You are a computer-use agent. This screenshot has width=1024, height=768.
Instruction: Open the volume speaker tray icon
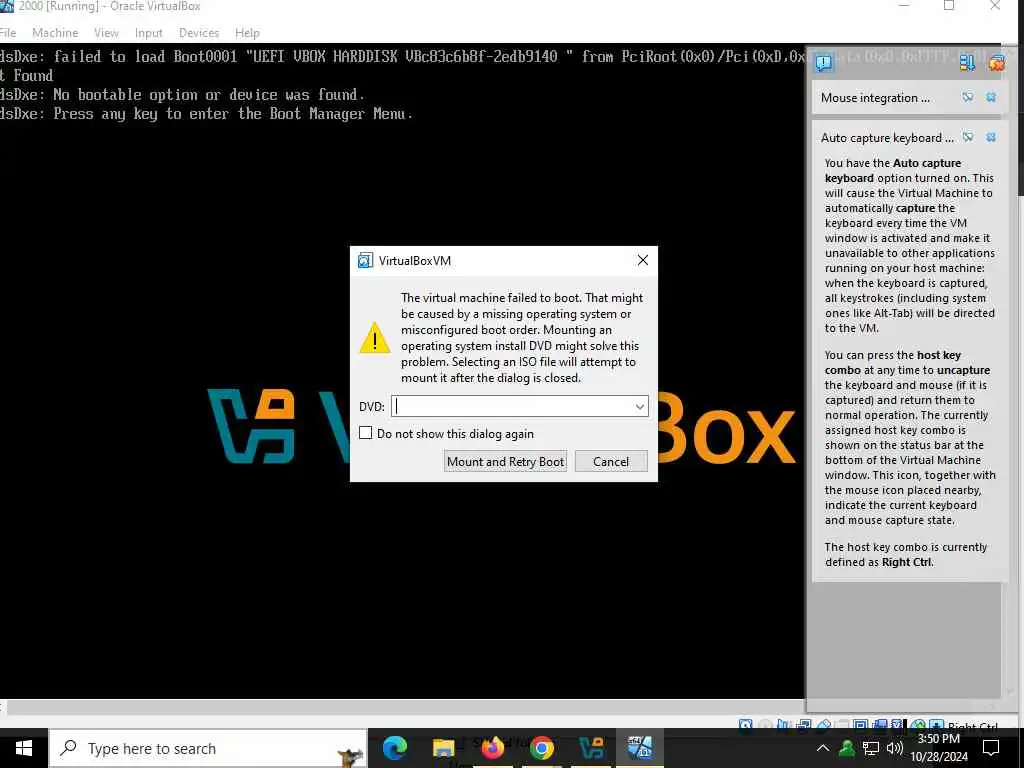895,748
